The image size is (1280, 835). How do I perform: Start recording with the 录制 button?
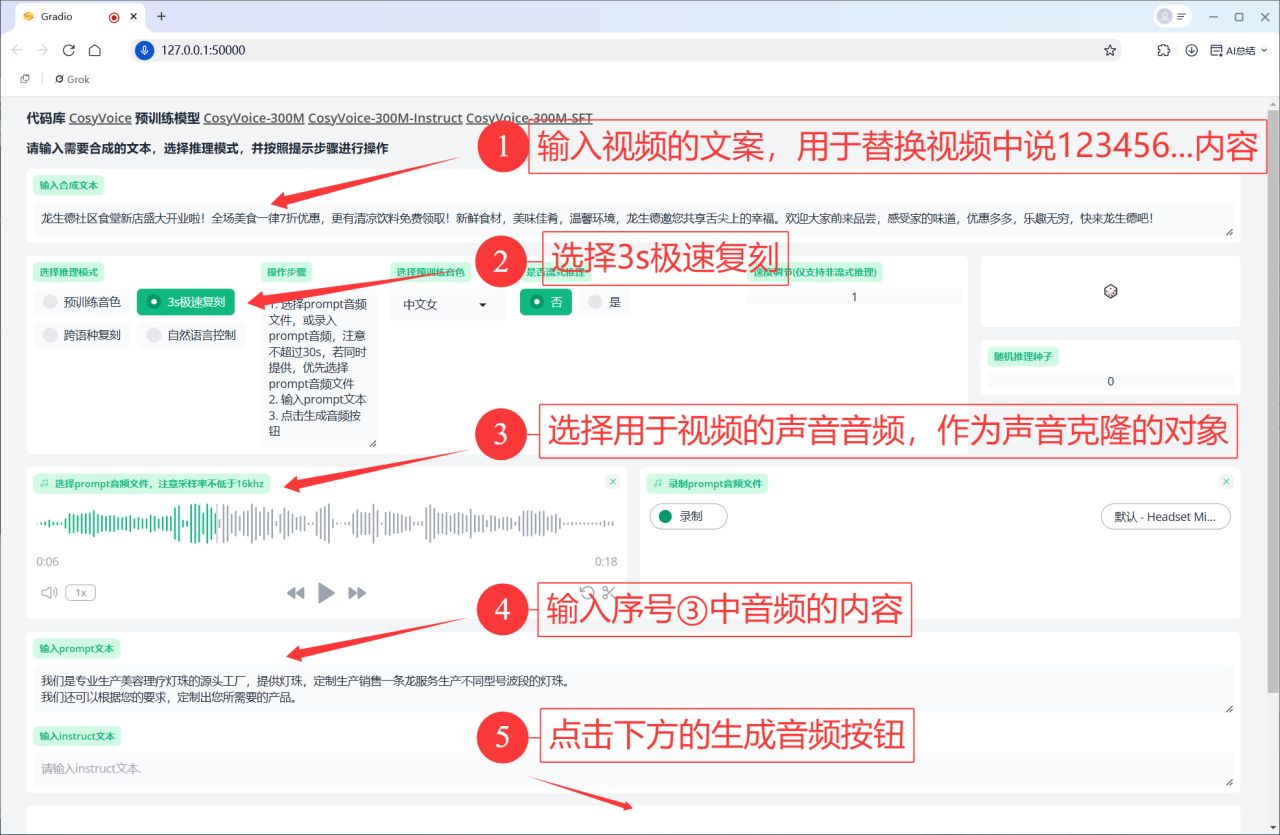[x=688, y=517]
